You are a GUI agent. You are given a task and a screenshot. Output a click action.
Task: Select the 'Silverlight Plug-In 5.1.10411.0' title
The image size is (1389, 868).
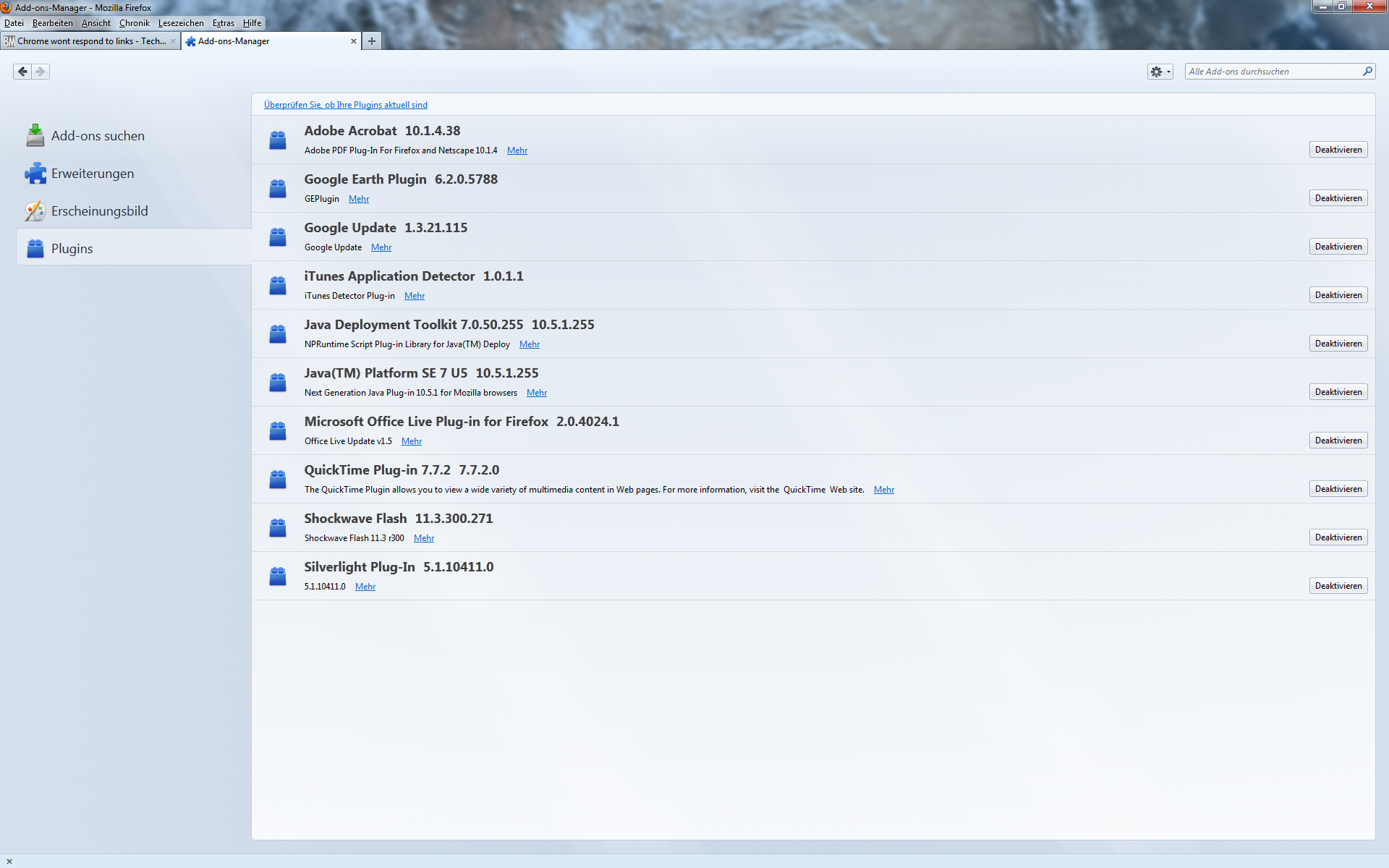tap(399, 567)
